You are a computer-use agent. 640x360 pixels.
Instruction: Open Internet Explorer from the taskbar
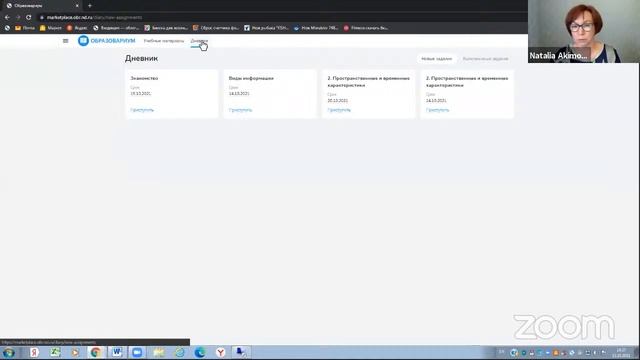(179, 352)
